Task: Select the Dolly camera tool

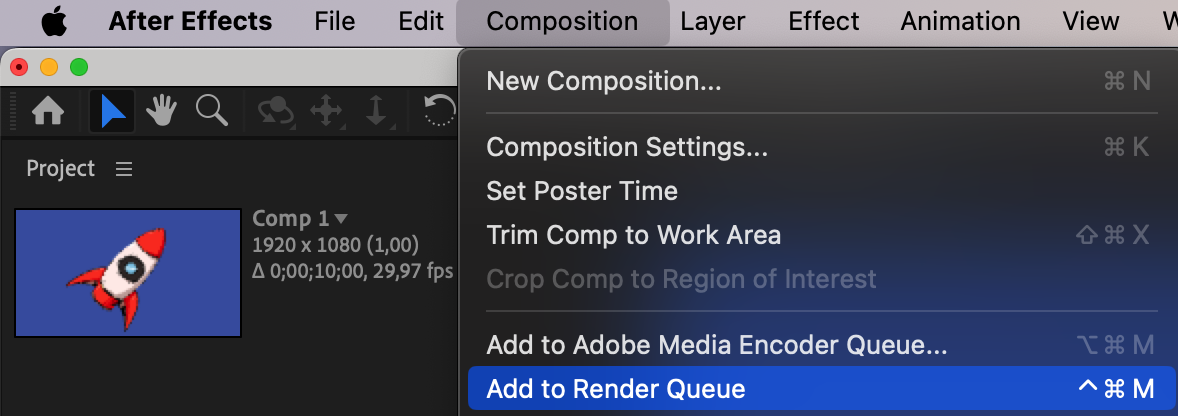Action: (x=376, y=111)
